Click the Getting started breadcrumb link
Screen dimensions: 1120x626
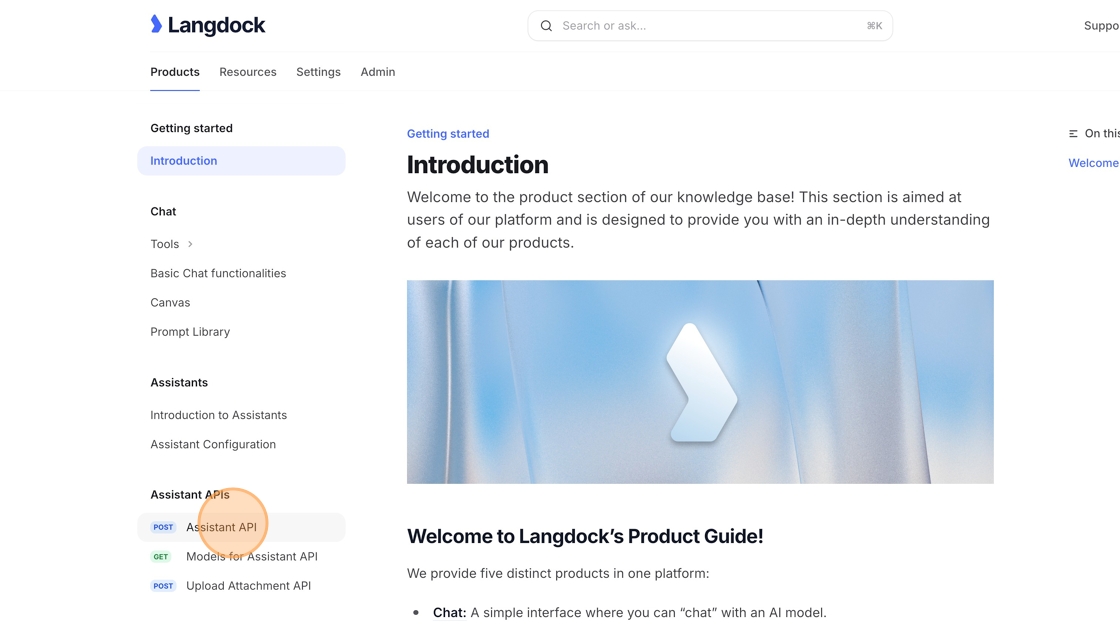(x=448, y=134)
